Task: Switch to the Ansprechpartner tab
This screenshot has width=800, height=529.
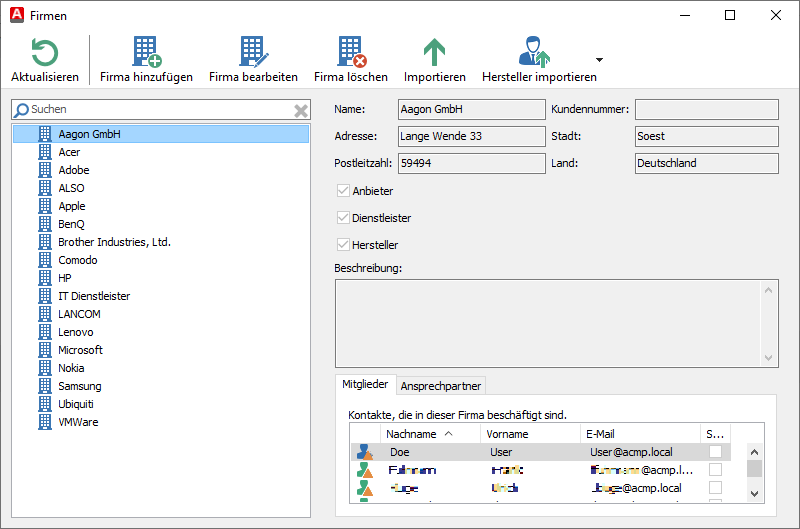Action: point(440,386)
